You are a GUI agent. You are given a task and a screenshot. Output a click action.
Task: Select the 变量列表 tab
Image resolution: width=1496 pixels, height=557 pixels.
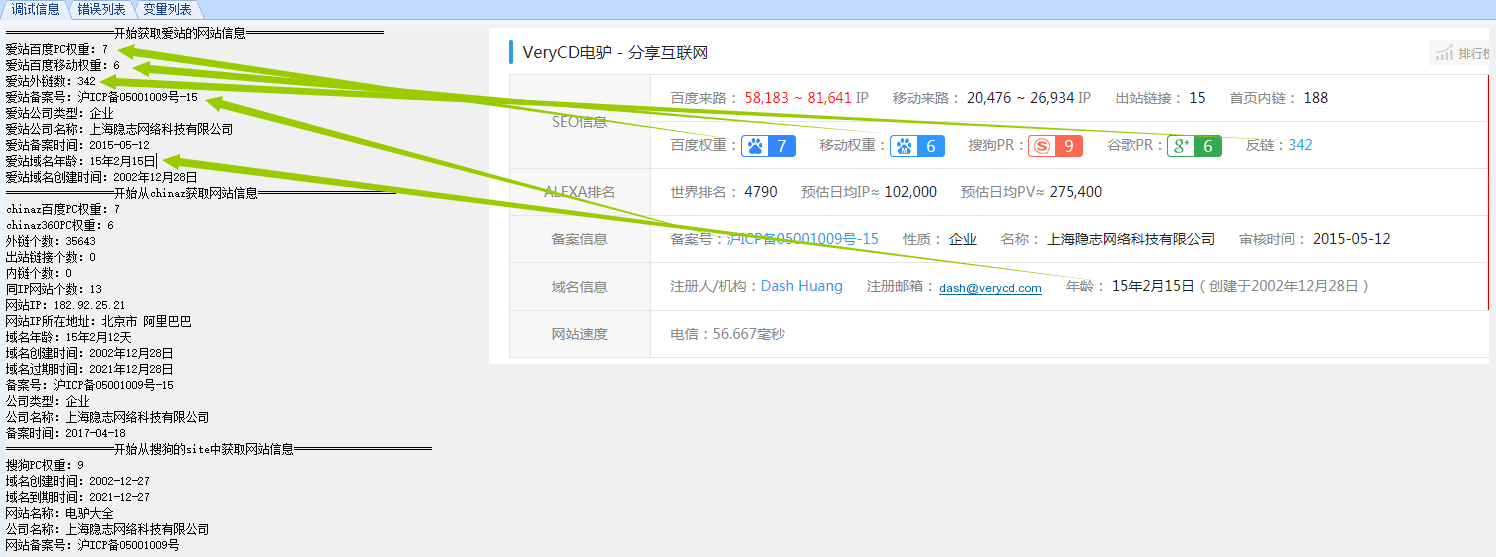pyautogui.click(x=167, y=9)
